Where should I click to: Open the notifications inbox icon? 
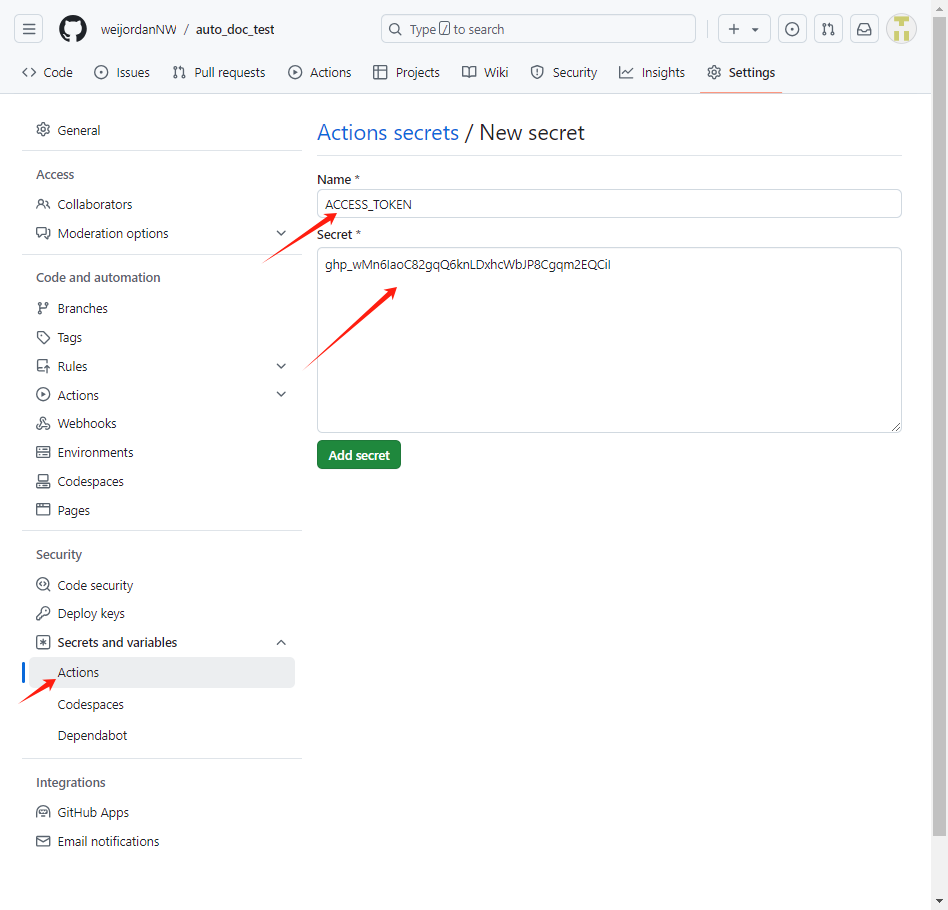point(864,29)
